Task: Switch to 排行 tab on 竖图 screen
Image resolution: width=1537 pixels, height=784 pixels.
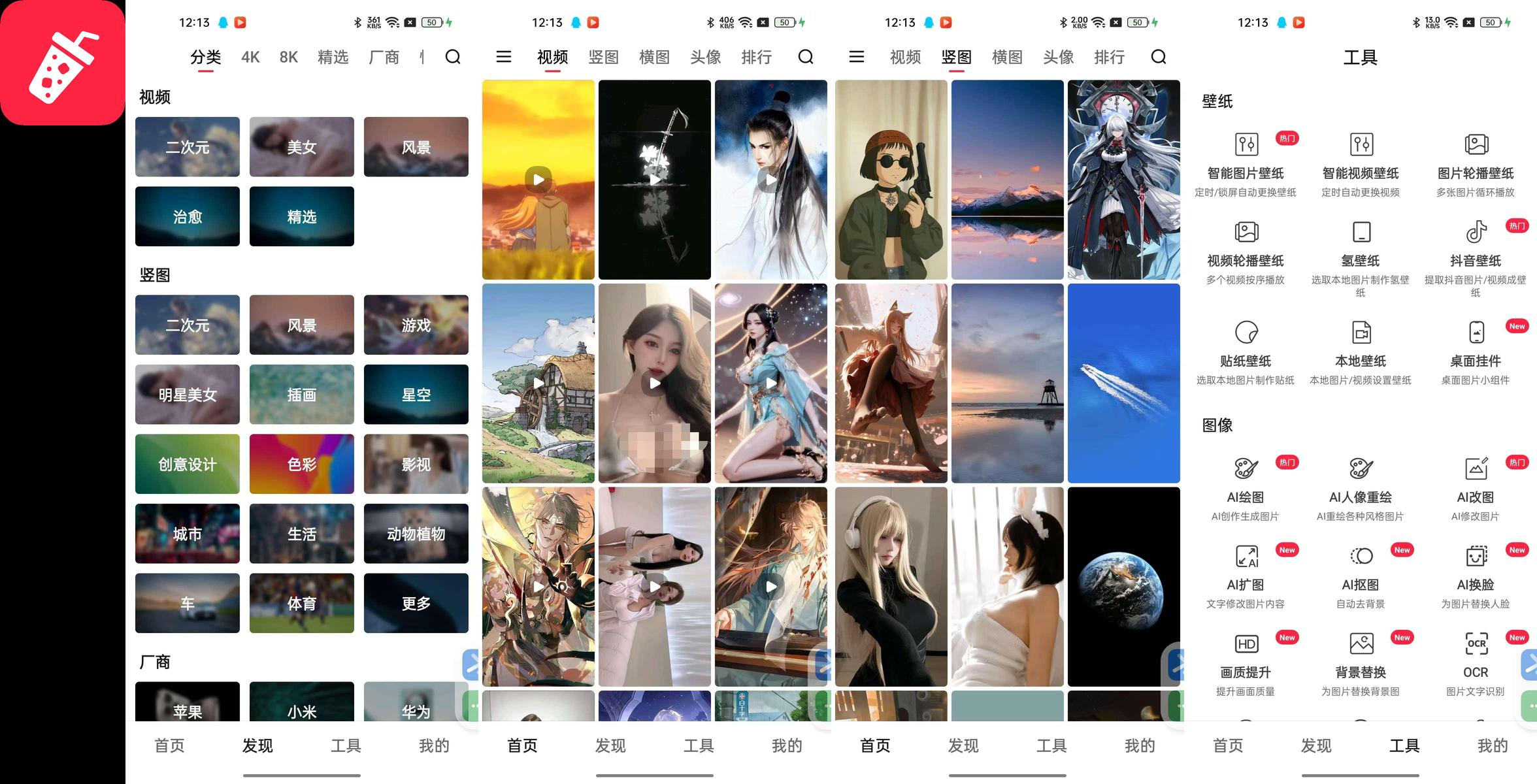Action: click(1109, 57)
